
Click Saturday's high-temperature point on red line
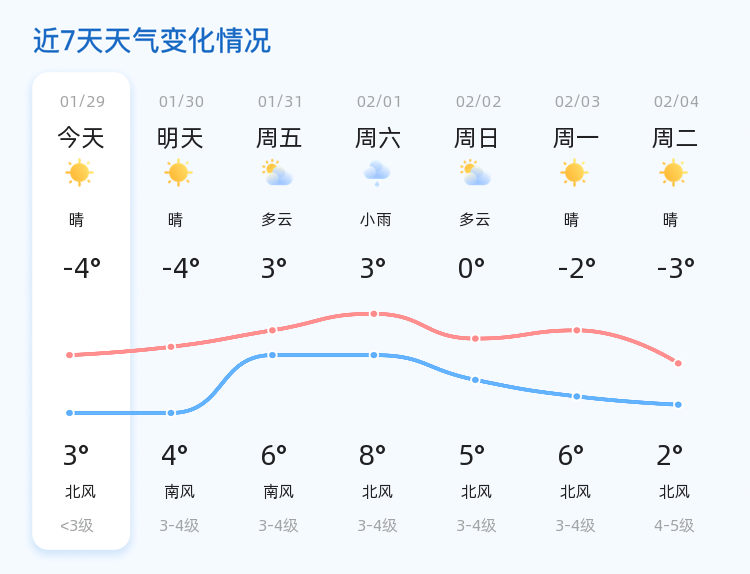click(x=374, y=314)
